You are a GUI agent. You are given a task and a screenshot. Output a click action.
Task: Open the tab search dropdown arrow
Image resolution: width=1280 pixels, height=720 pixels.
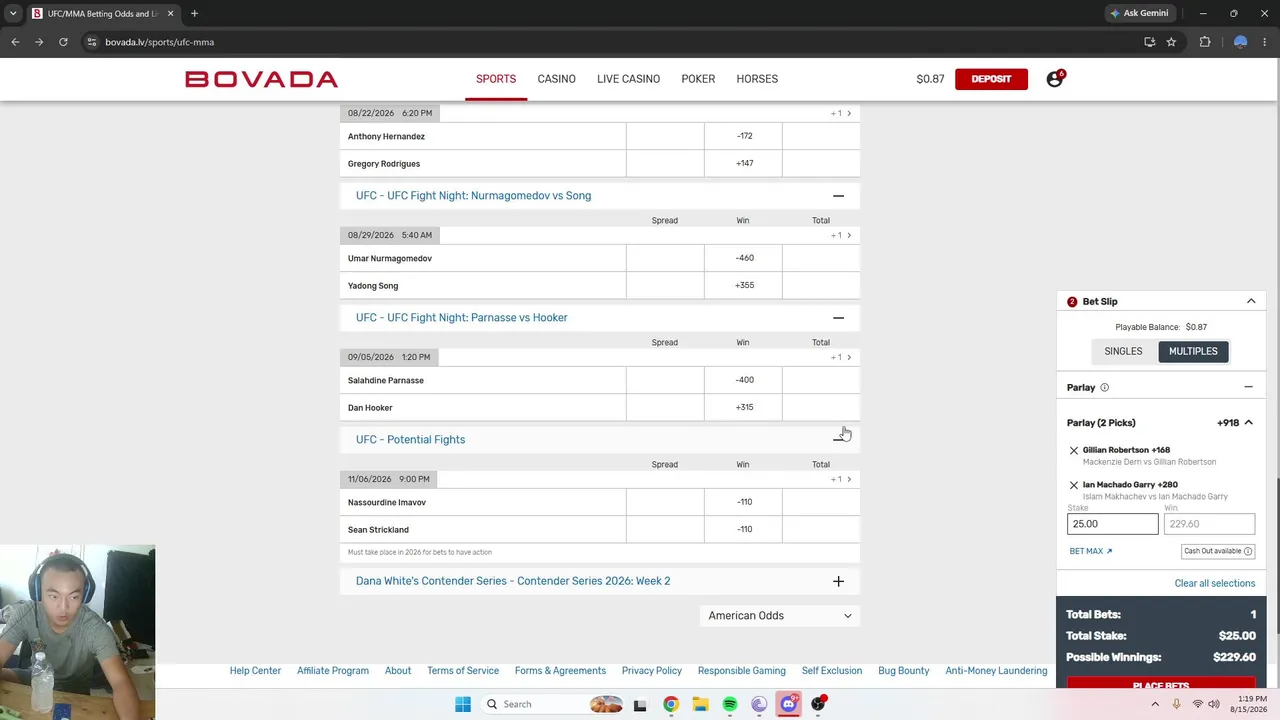(13, 14)
